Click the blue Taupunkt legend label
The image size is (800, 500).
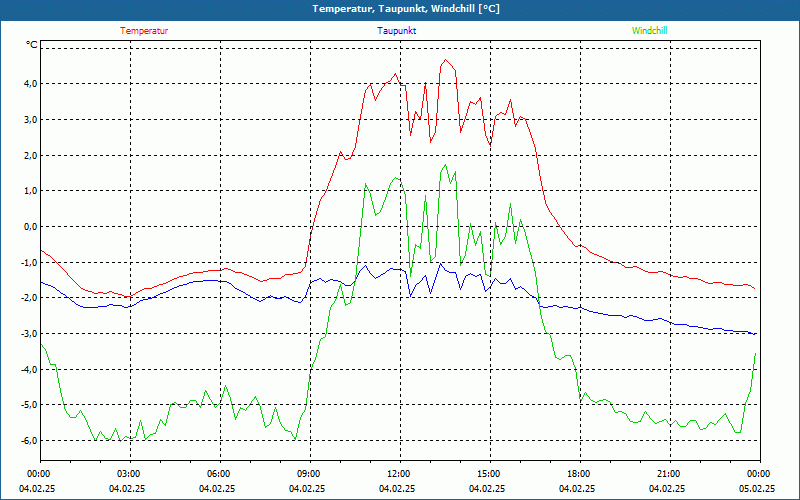point(396,31)
